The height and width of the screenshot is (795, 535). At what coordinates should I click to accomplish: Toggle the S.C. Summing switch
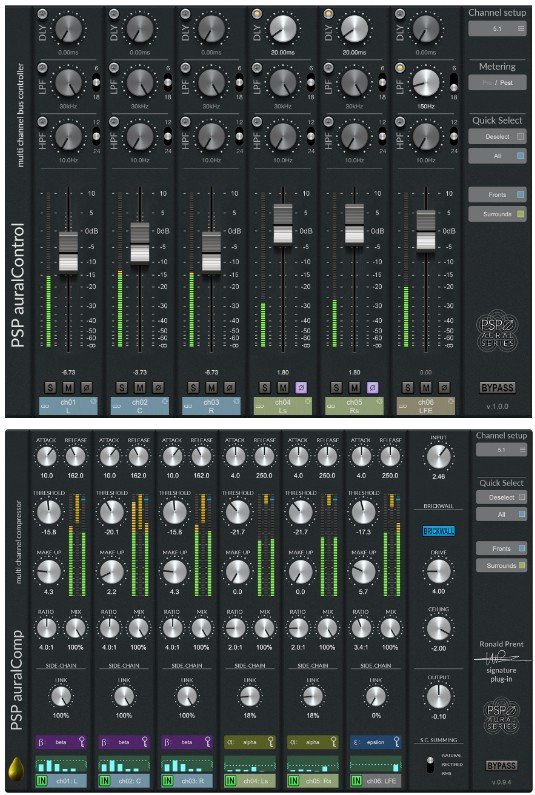click(x=430, y=765)
